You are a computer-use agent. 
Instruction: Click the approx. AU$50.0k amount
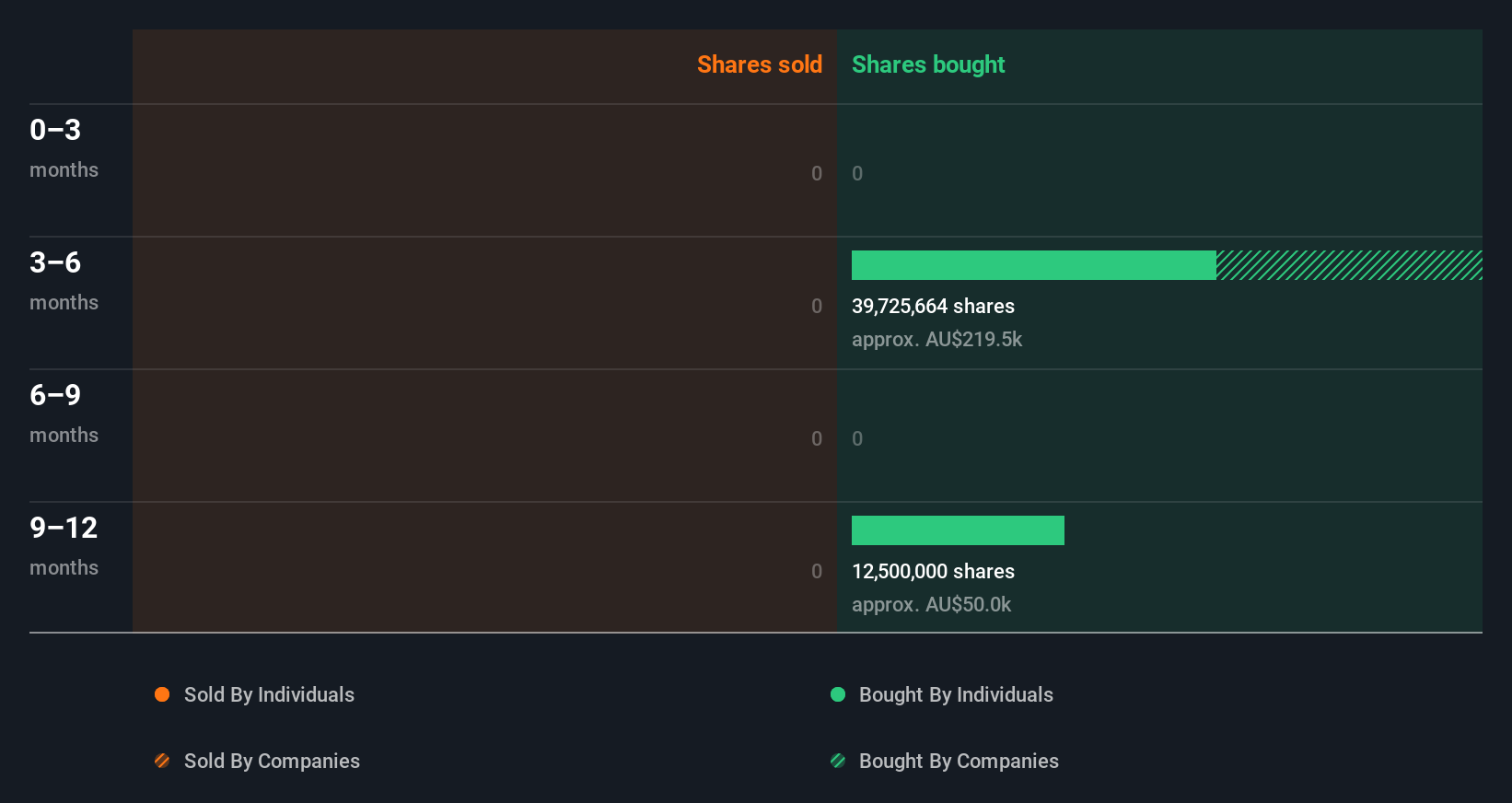[x=931, y=604]
